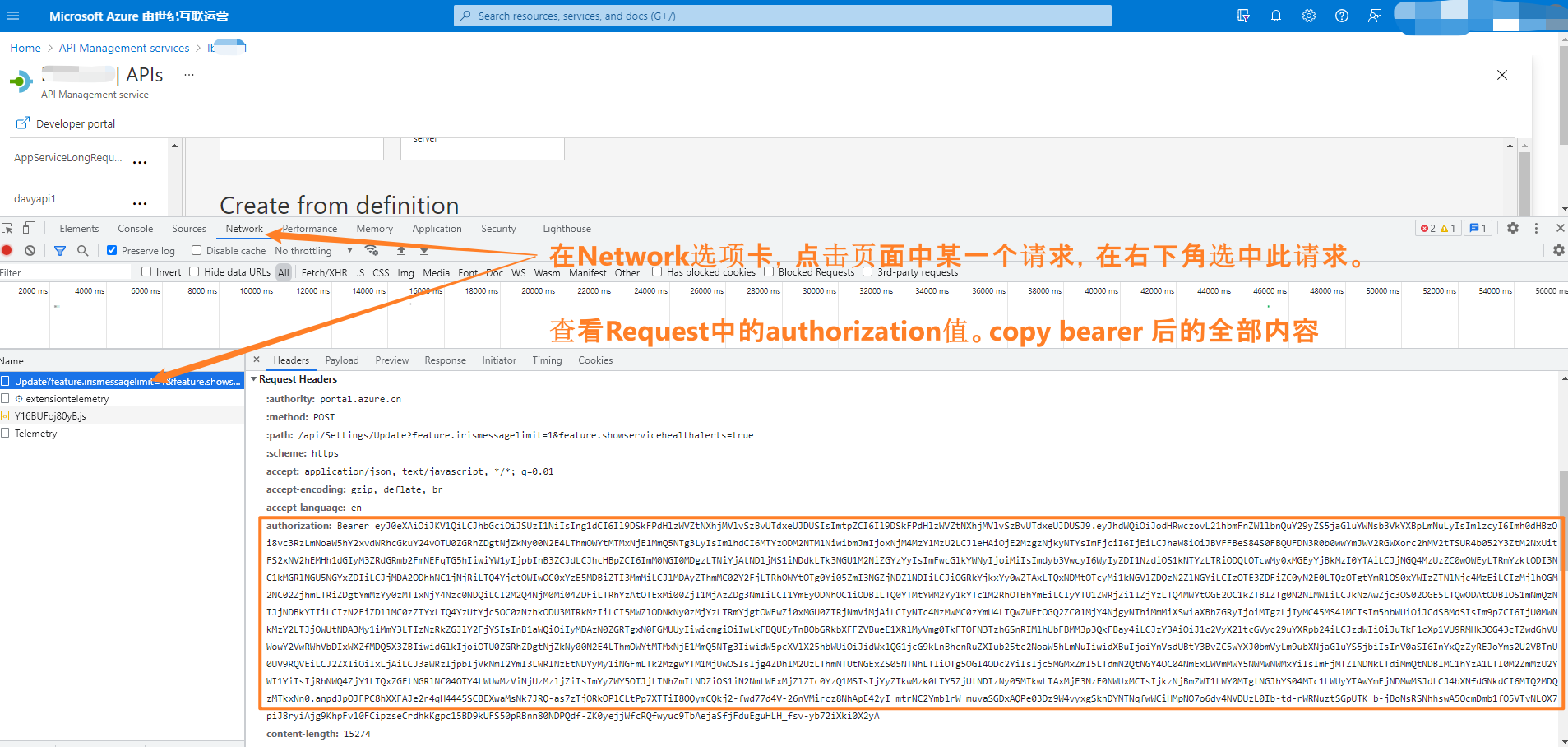Viewport: 1568px width, 747px height.
Task: Toggle the device toolbar icon
Action: pos(29,228)
